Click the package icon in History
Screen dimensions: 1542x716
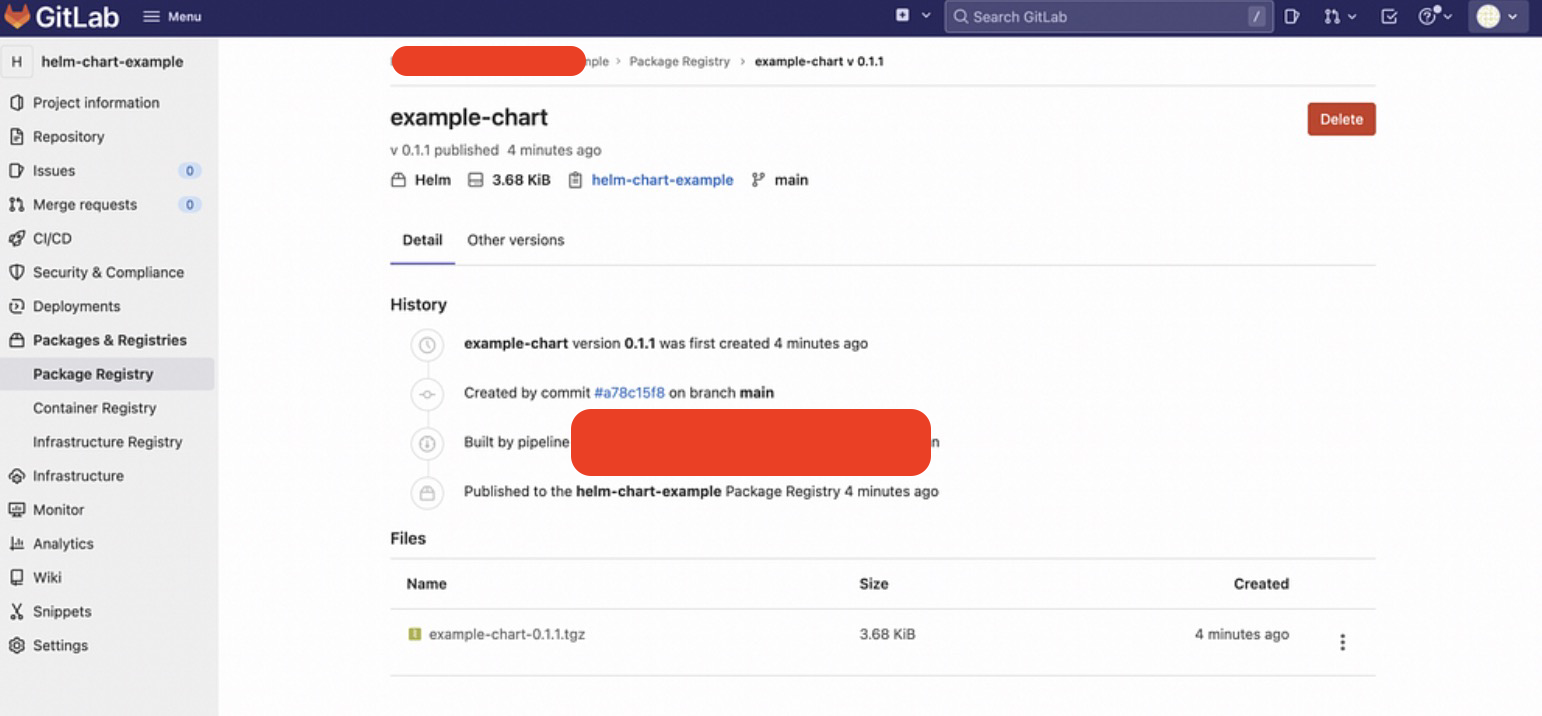(427, 492)
